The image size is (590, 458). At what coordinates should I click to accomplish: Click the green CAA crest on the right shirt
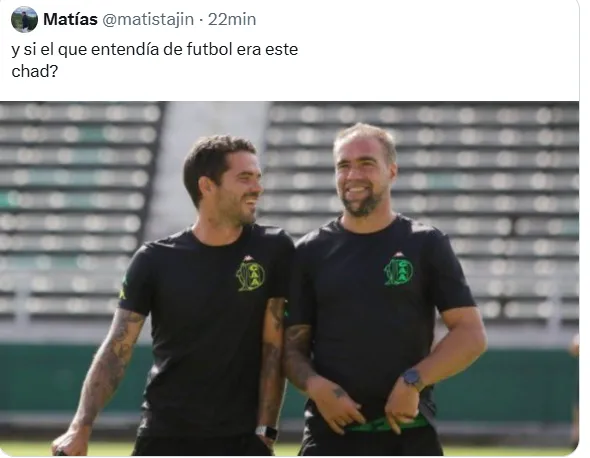398,272
